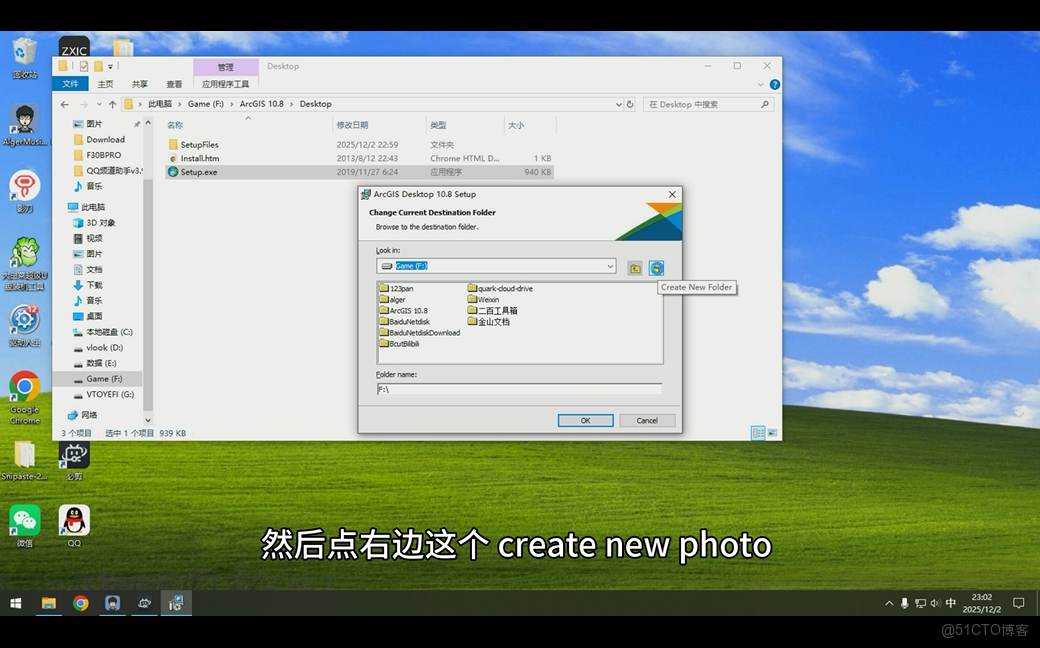Expand the ribbon with its chevron arrow
1040x648 pixels.
click(x=761, y=83)
